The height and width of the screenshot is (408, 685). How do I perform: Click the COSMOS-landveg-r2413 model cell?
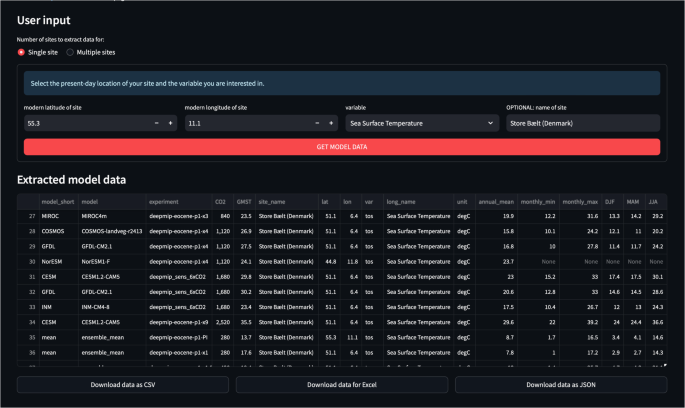pos(112,232)
